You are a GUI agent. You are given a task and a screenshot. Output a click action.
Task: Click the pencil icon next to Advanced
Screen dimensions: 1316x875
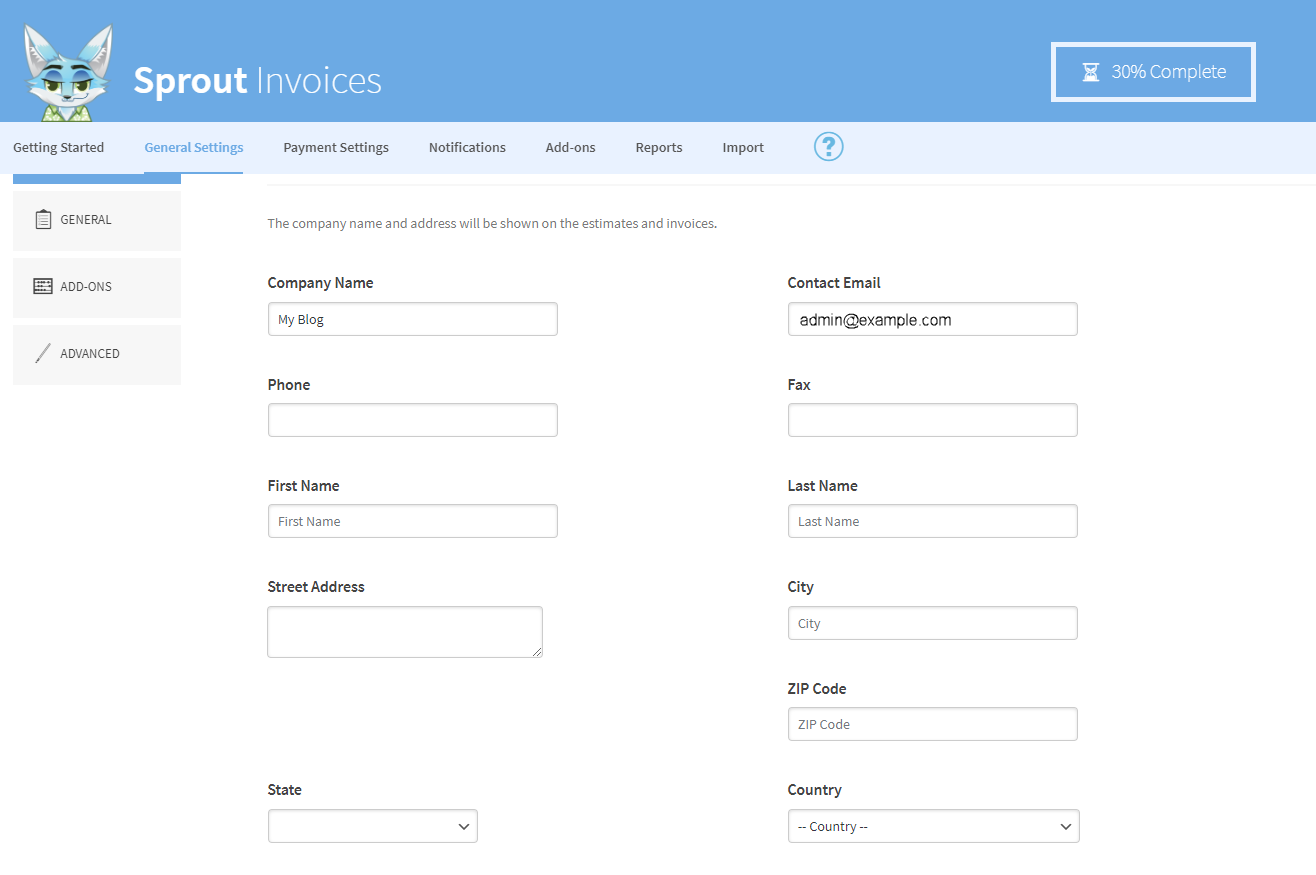click(43, 353)
